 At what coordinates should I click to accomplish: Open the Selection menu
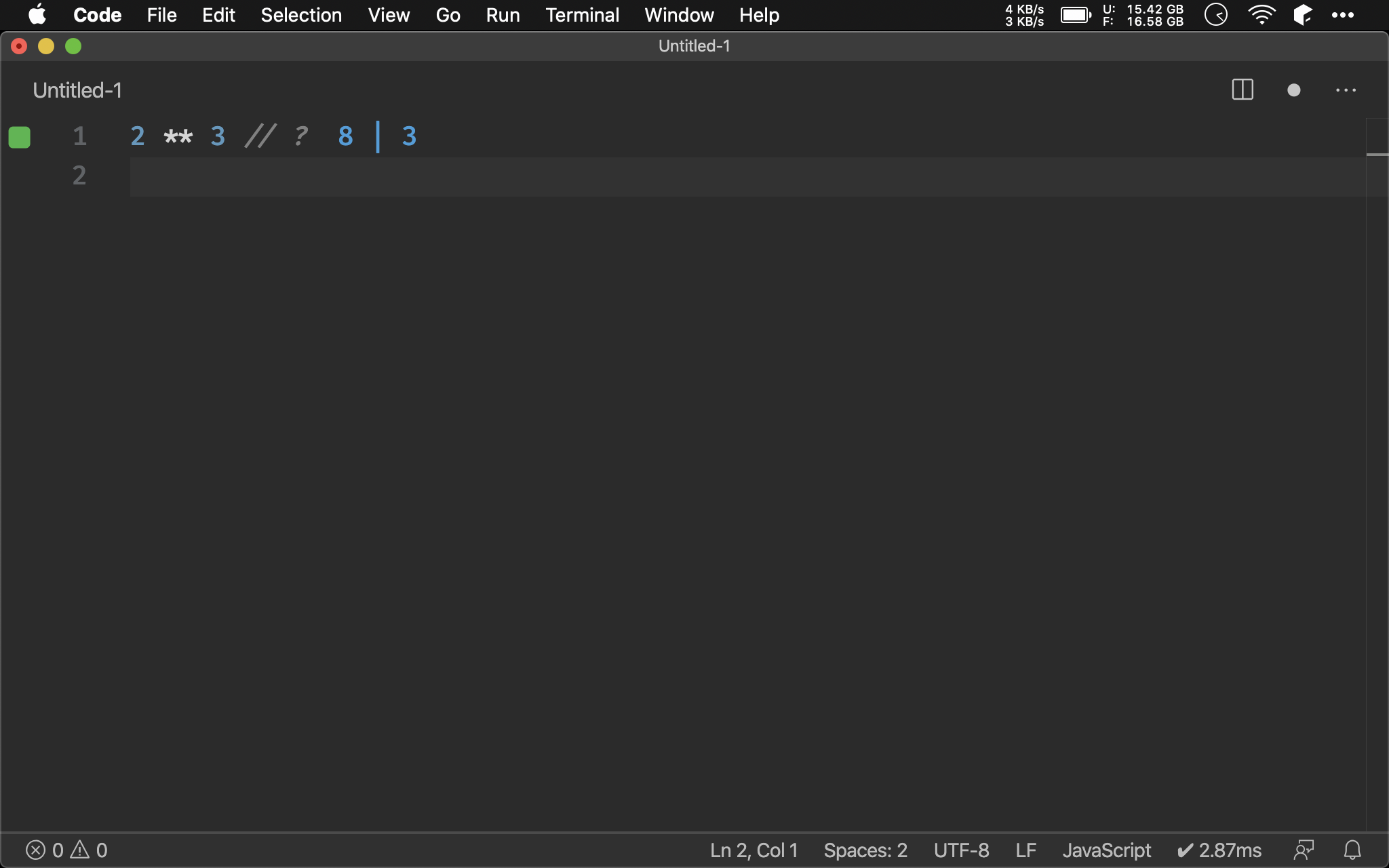pos(301,15)
